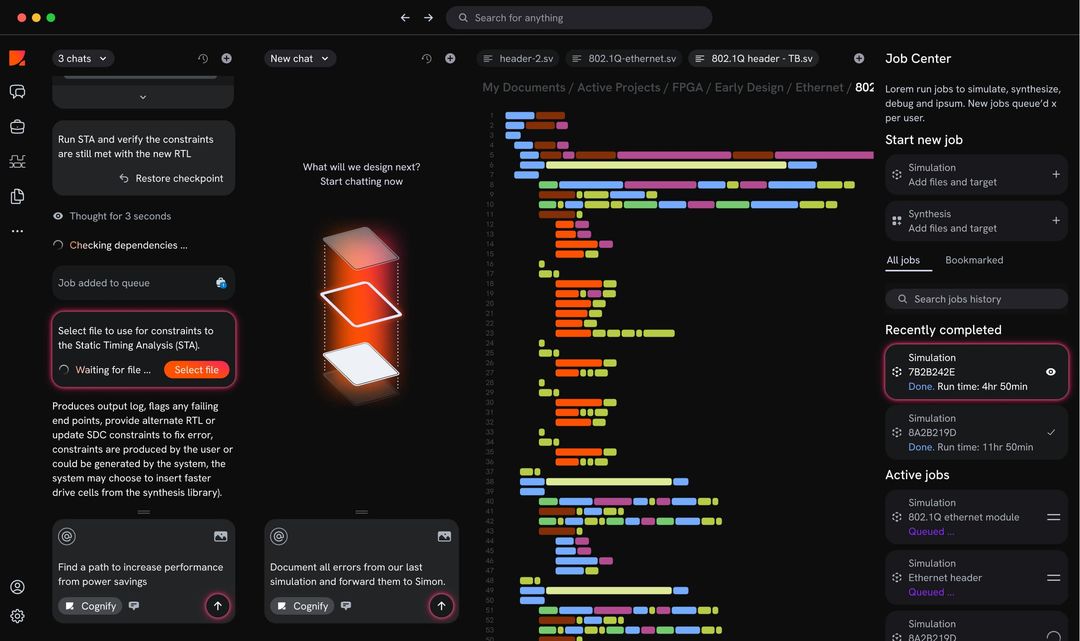Viewport: 1080px width, 641px height.
Task: Mention with @ in 'Document all errors' box
Action: coord(279,536)
